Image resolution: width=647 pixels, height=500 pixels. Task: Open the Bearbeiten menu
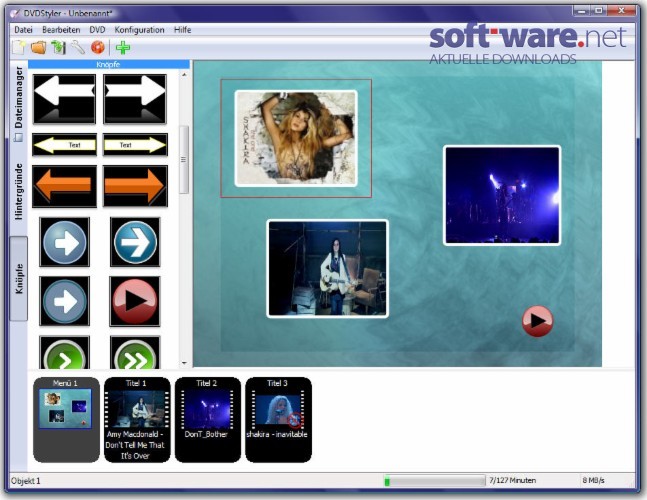(61, 30)
